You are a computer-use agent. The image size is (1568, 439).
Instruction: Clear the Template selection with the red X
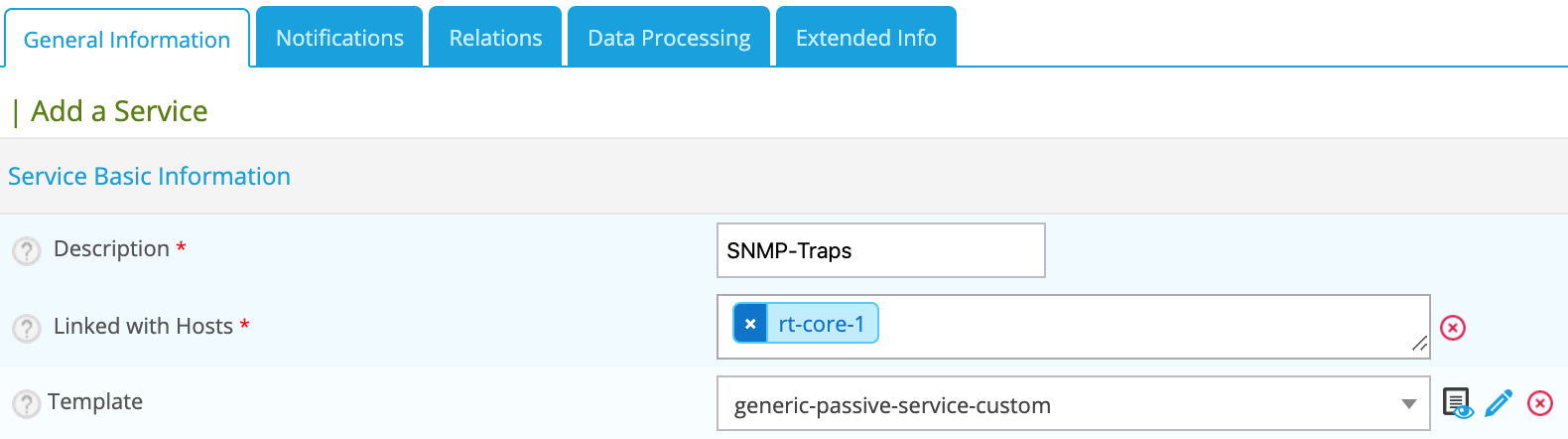(1540, 403)
